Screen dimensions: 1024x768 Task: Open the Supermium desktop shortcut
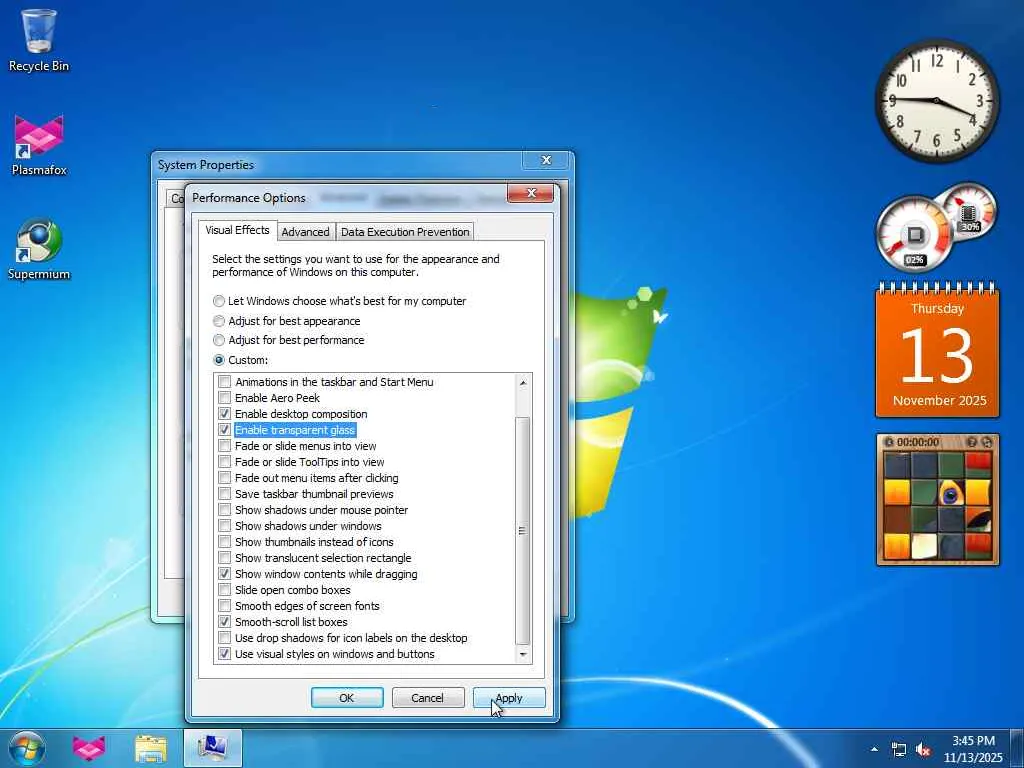[x=39, y=249]
